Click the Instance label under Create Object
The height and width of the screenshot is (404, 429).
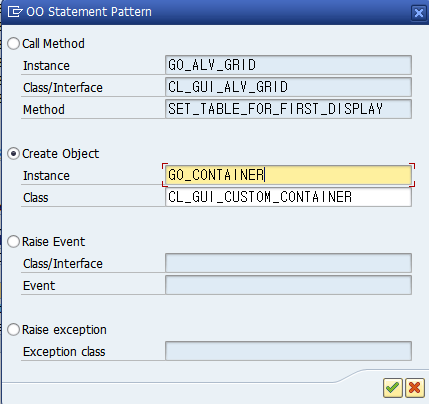click(x=46, y=176)
